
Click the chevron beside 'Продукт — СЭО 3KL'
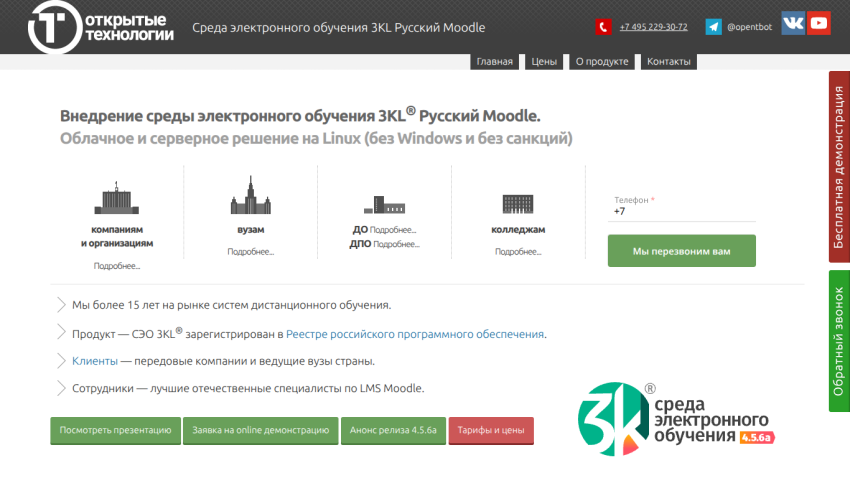(x=61, y=332)
